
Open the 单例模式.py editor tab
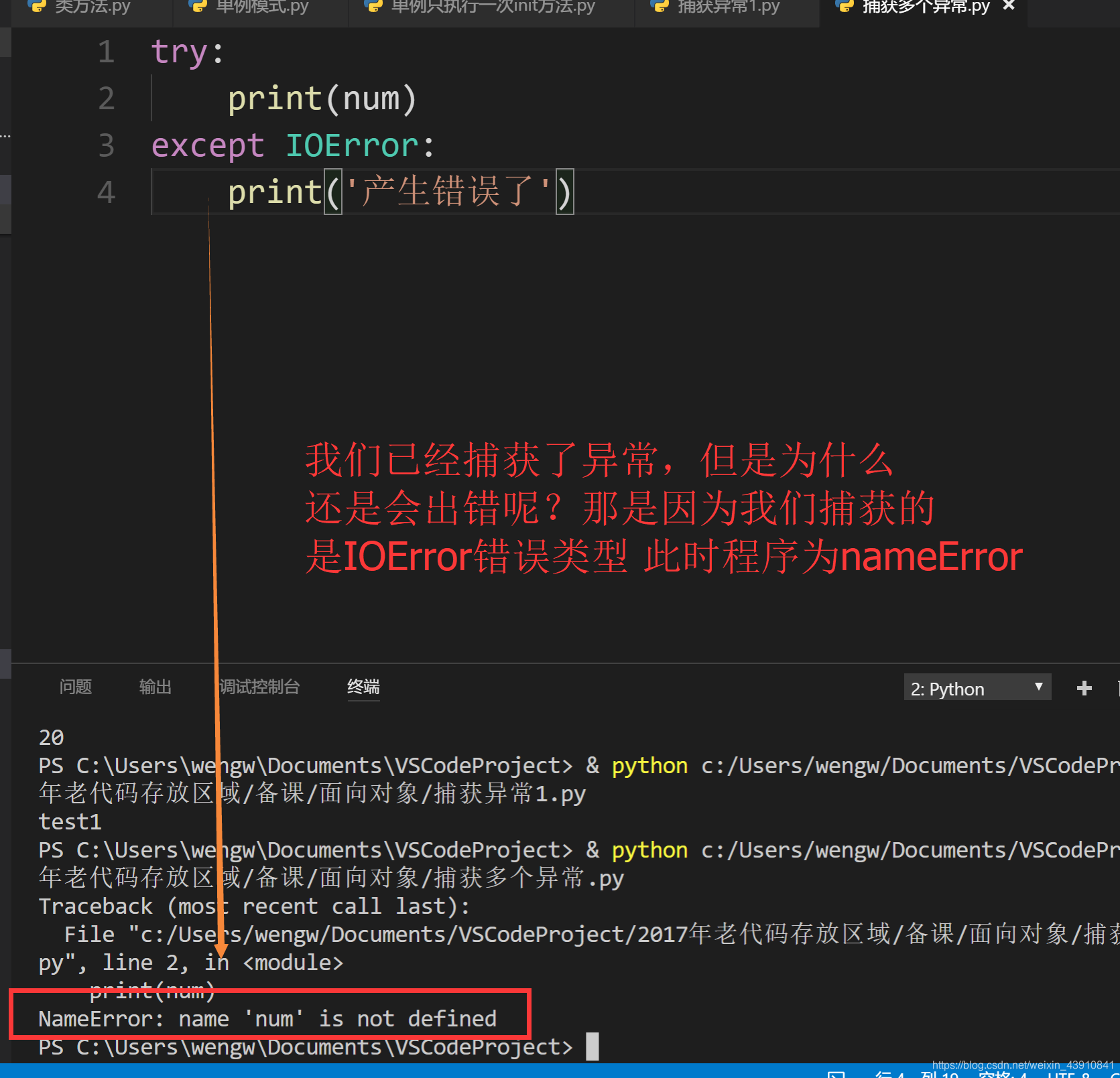coord(261,8)
